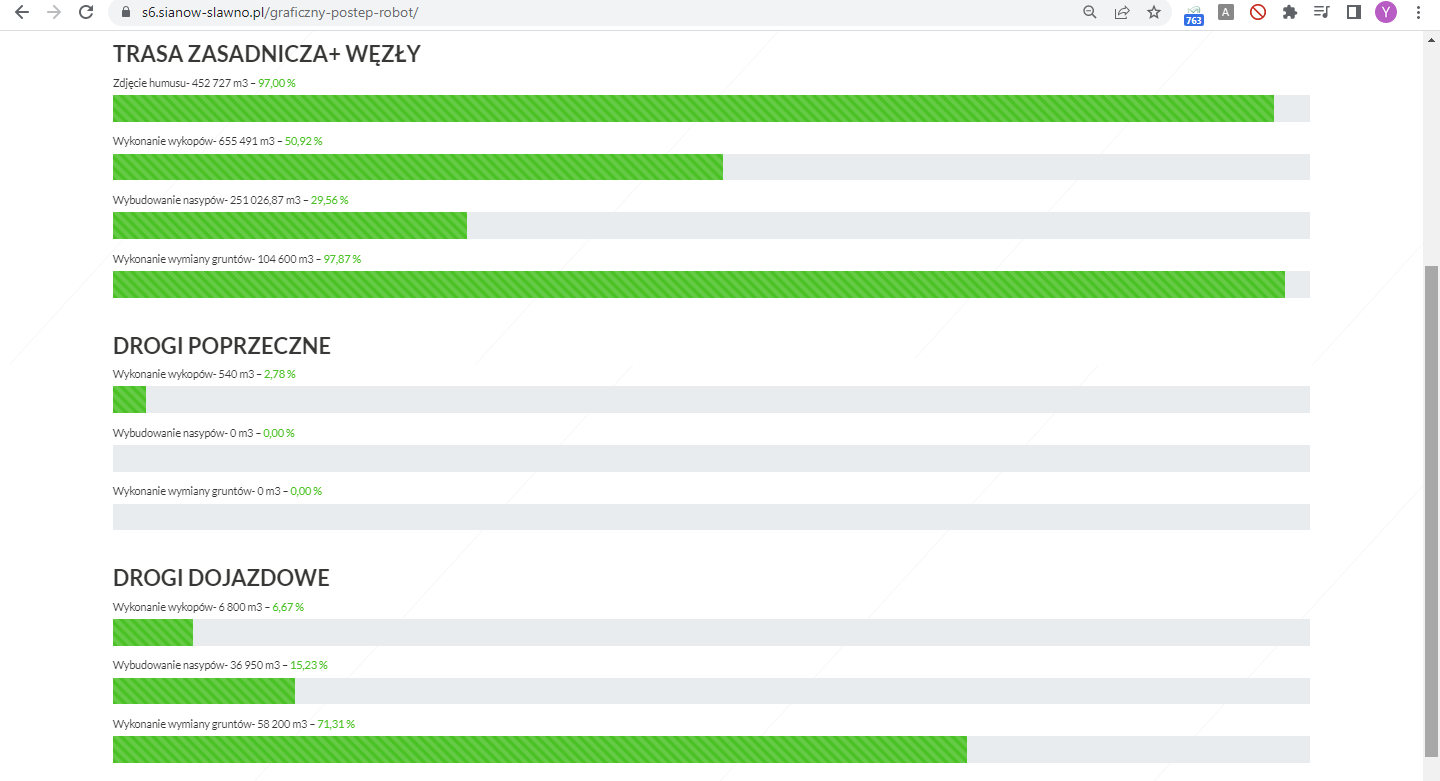Click the gray letter A extension icon
Viewport: 1440px width, 781px height.
tap(1226, 13)
